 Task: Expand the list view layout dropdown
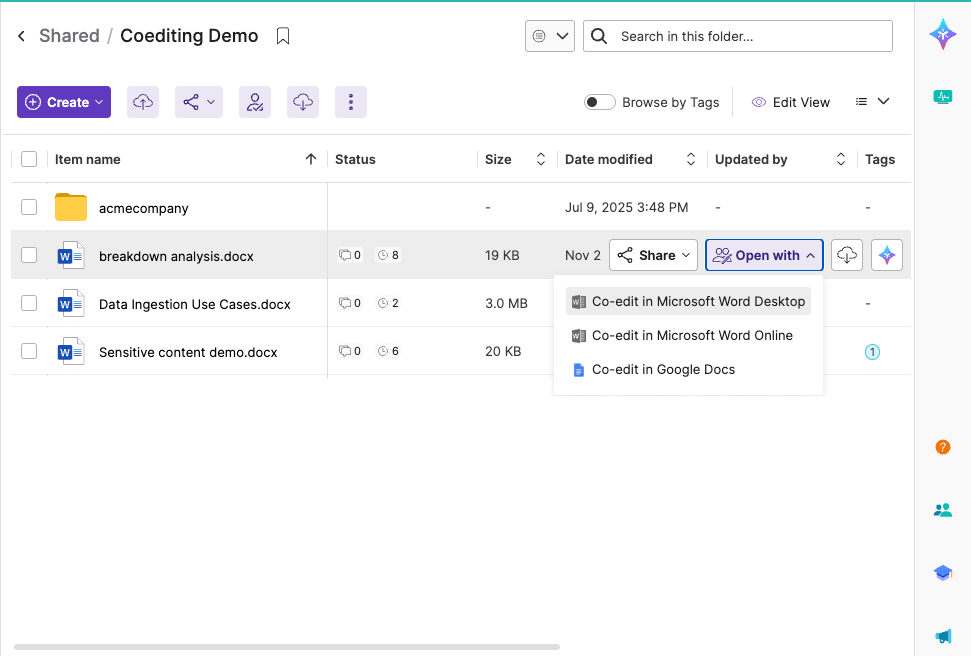(x=872, y=102)
